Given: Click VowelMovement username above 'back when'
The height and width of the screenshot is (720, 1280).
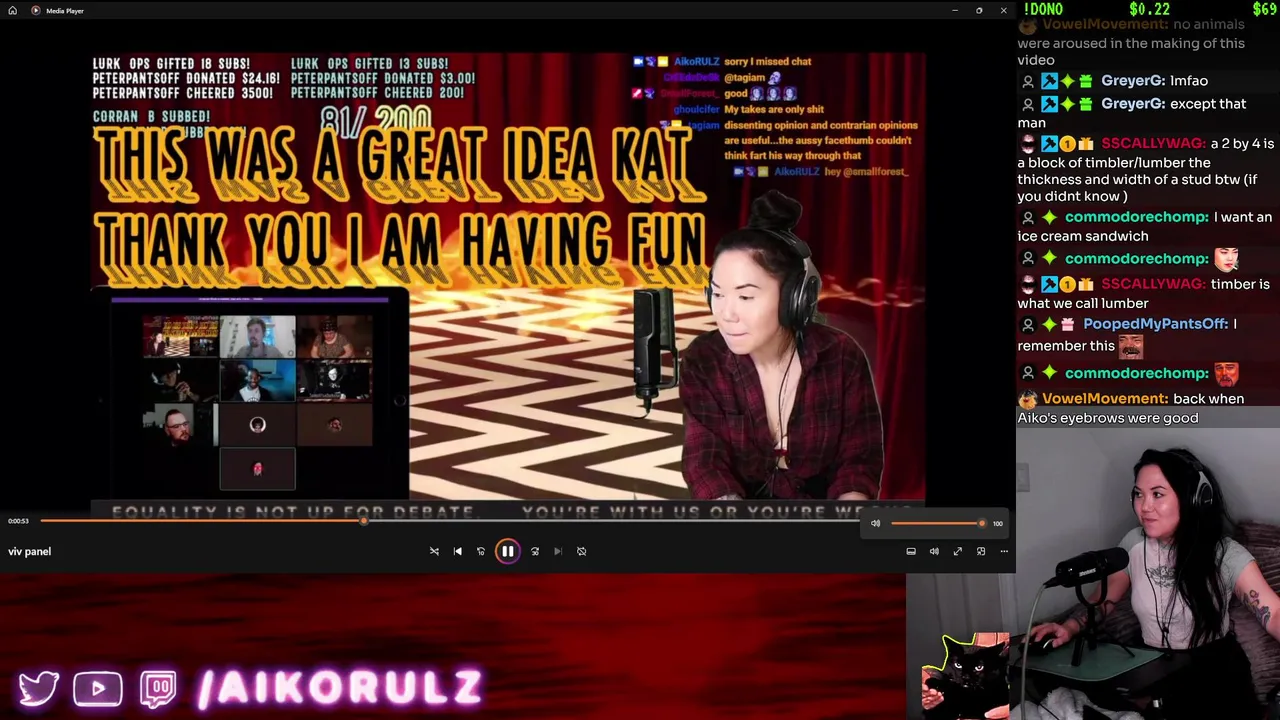Looking at the screenshot, I should [1104, 399].
